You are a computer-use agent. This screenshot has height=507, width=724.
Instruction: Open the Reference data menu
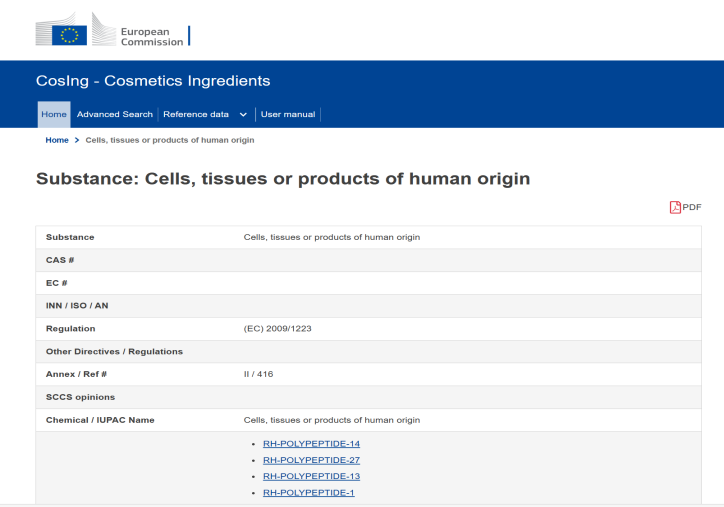196,115
